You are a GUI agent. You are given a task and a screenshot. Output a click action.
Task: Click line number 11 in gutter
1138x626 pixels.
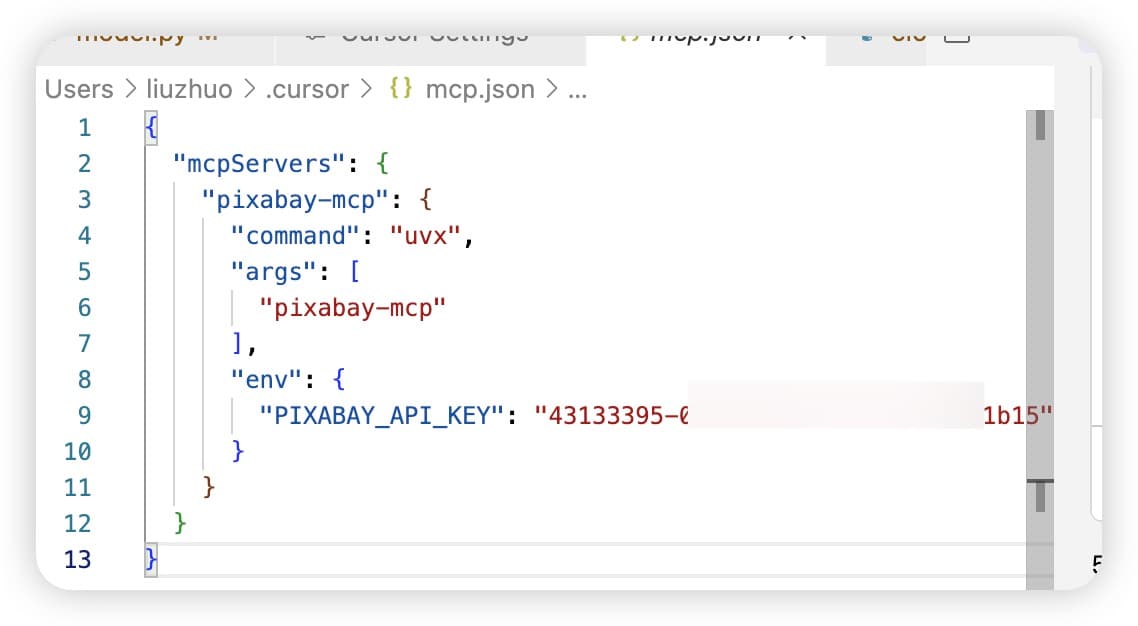click(78, 487)
